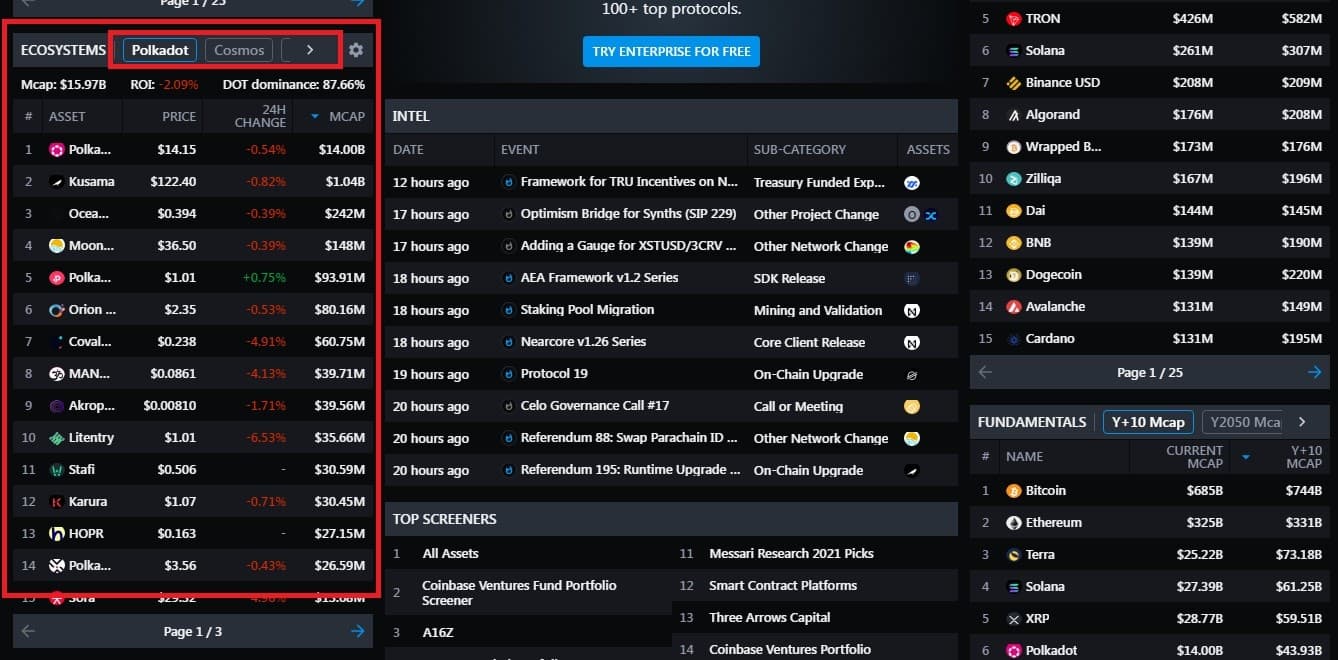Switch to Y2050 Mcap fundamentals tab
Viewport: 1338px width, 660px height.
point(1242,422)
